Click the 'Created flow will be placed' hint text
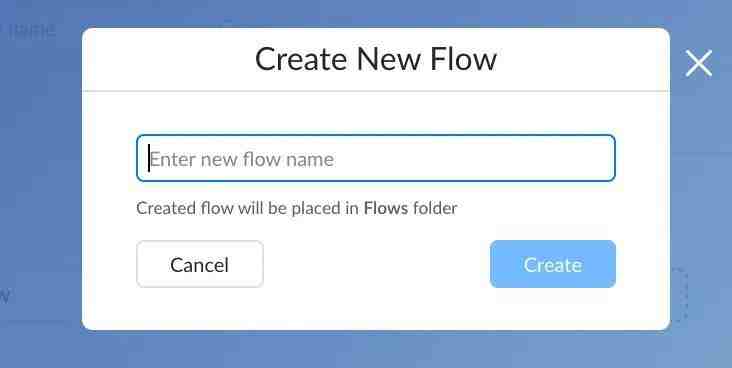The height and width of the screenshot is (368, 732). pyautogui.click(x=239, y=208)
